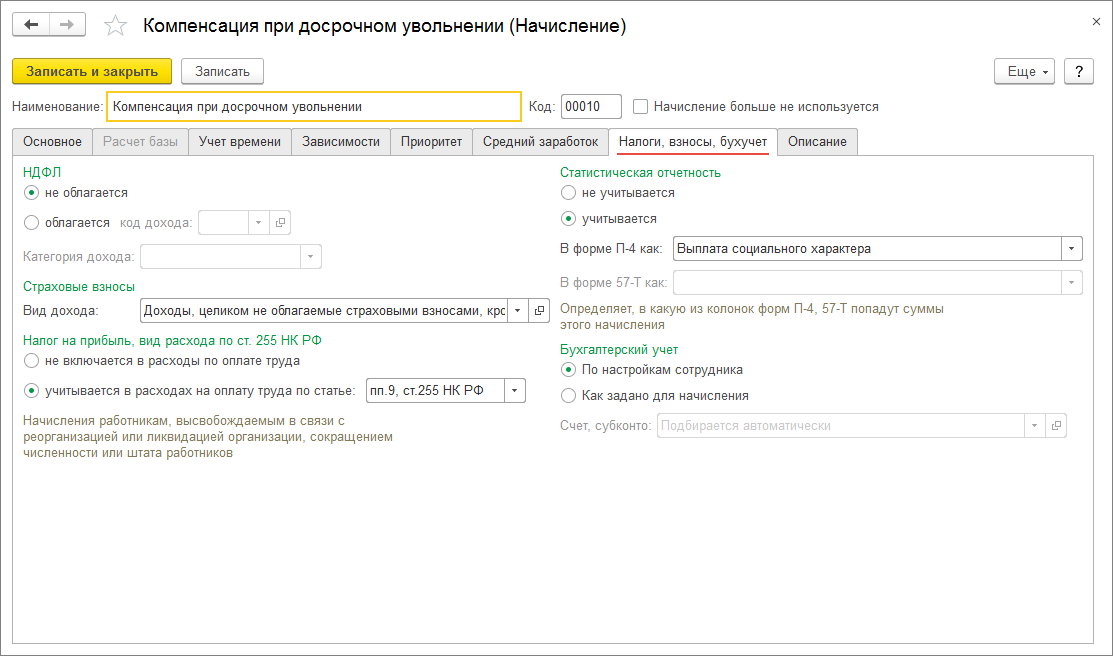Open the Вид дохода selection form icon
Image resolution: width=1113 pixels, height=656 pixels.
539,311
